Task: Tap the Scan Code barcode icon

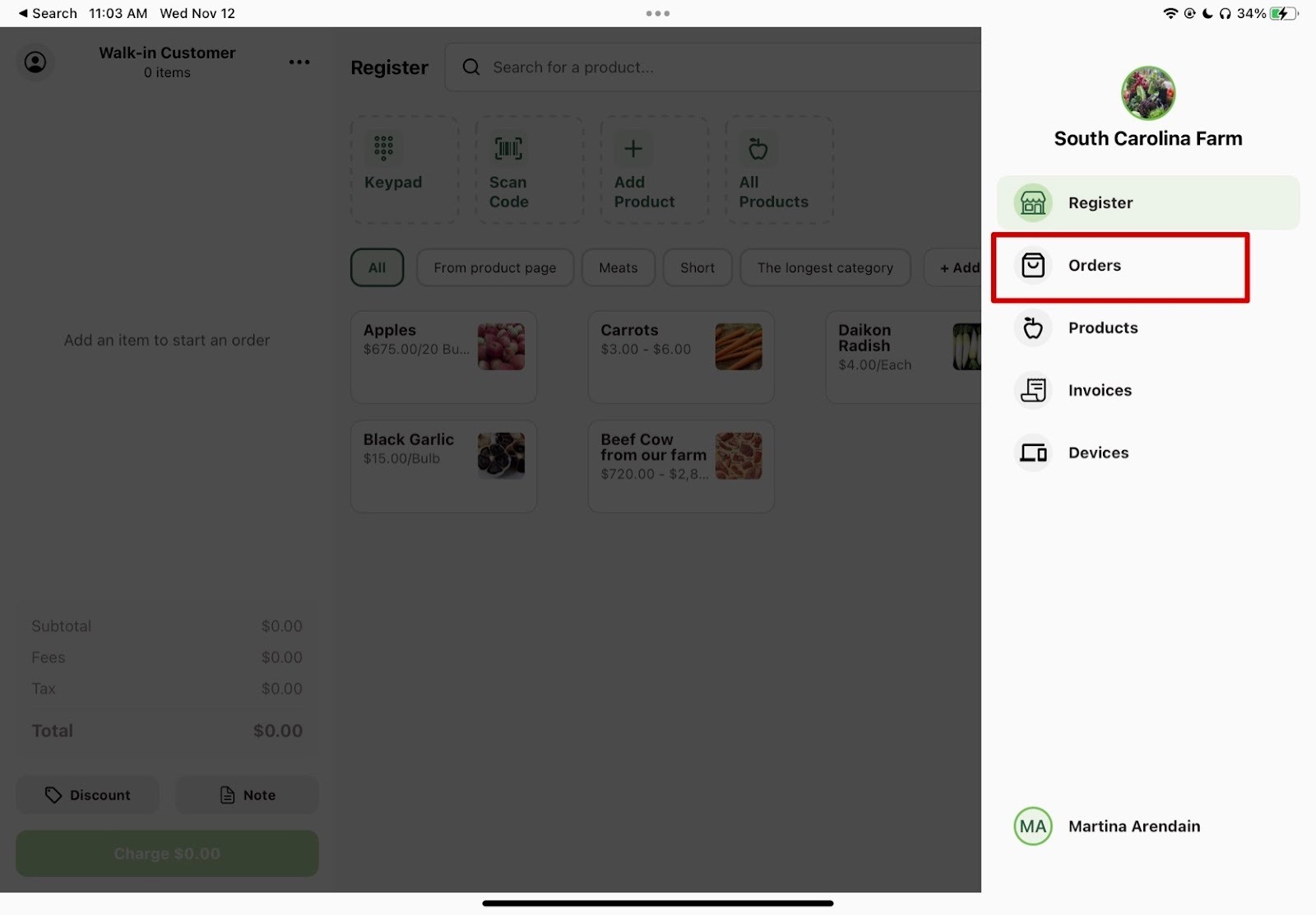Action: [508, 149]
